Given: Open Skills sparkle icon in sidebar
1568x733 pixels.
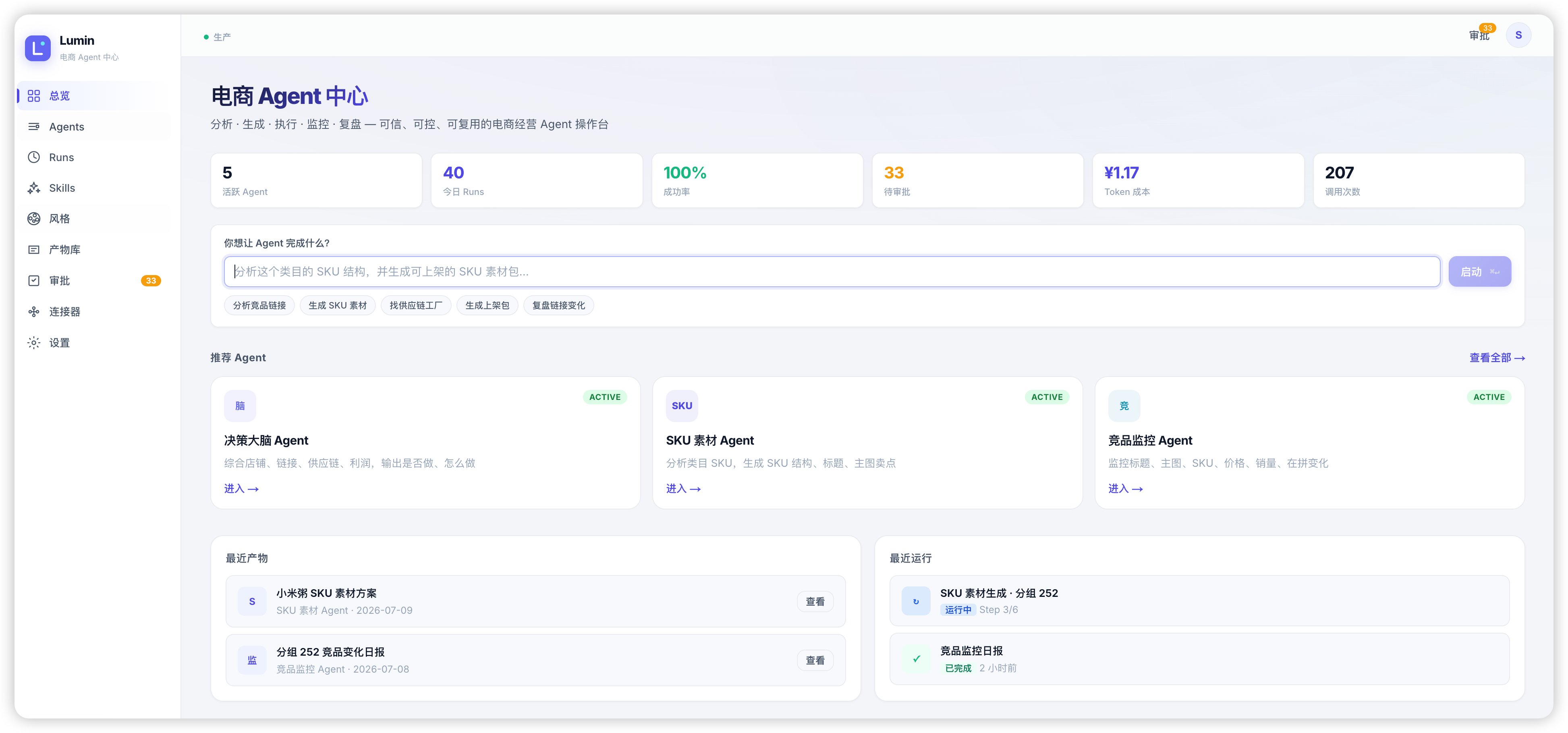Looking at the screenshot, I should click(34, 188).
